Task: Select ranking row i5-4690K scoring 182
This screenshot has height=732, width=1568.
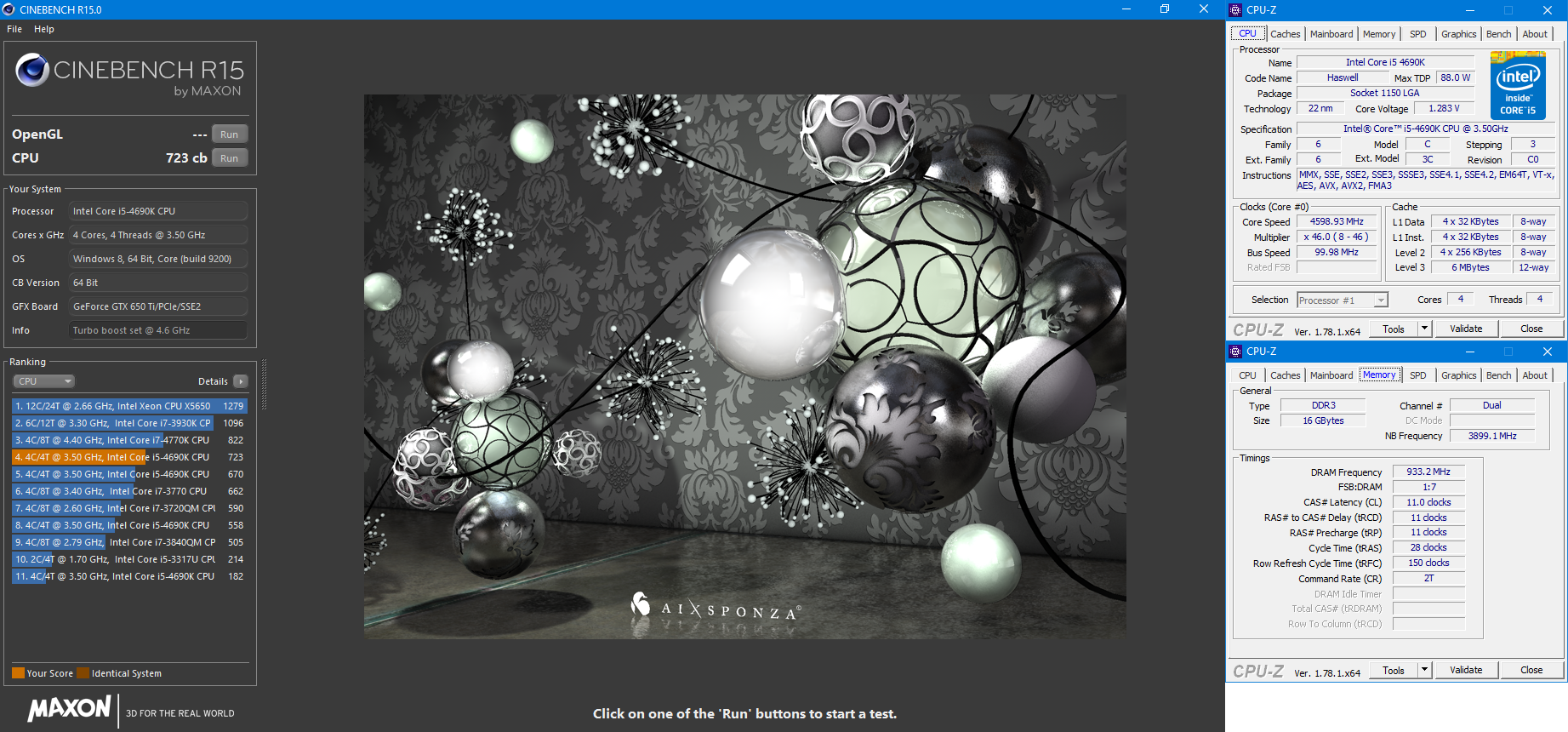Action: [x=129, y=576]
